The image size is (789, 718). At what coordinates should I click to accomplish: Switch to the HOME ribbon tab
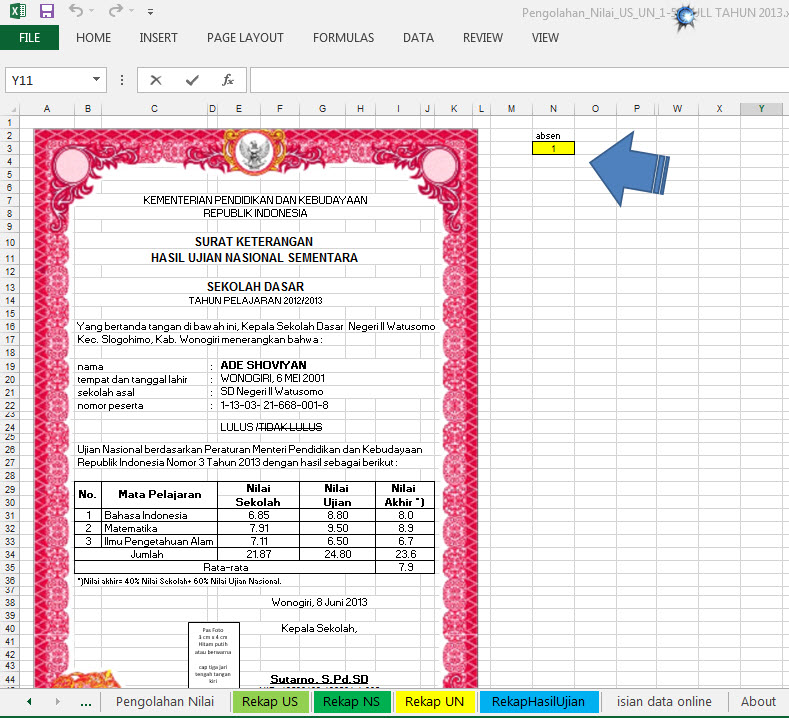tap(94, 38)
